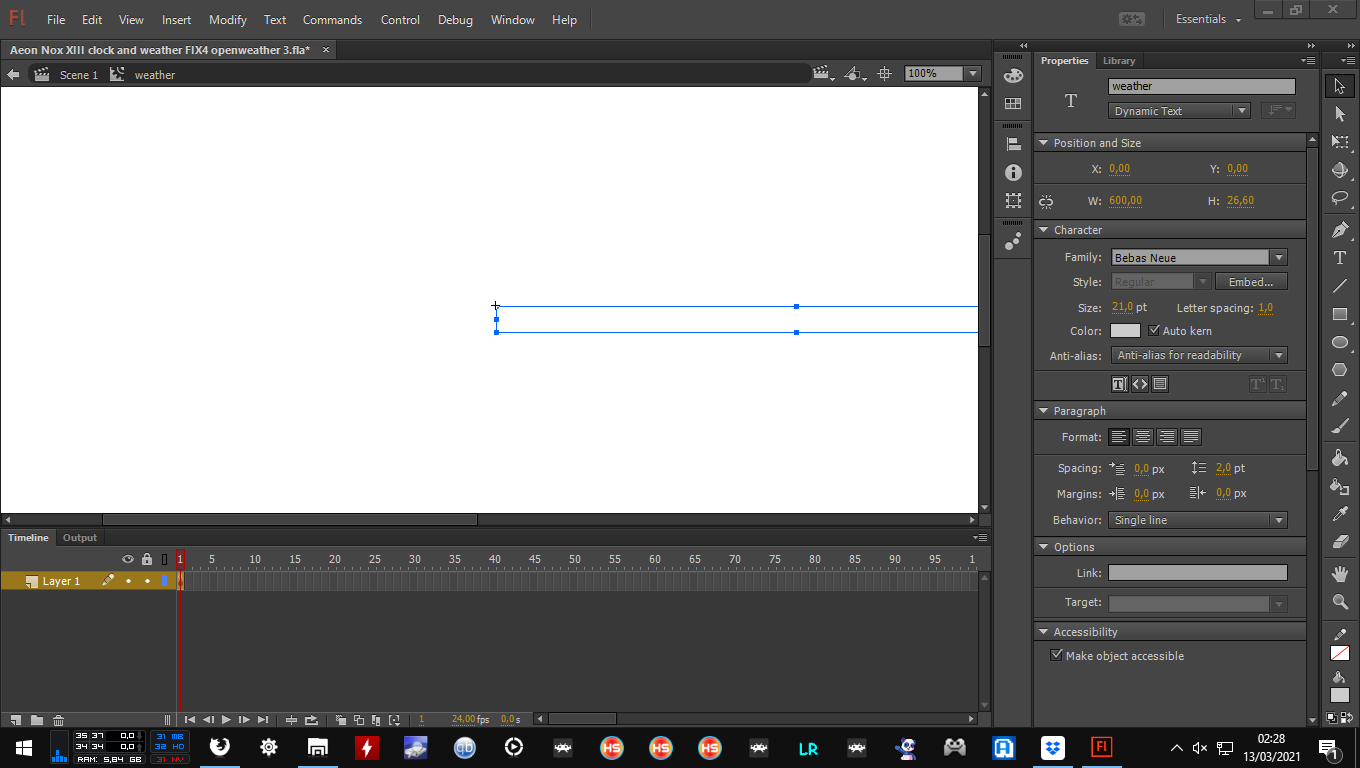Click the text Color swatch
Screen dimensions: 1360x768
(x=1125, y=331)
